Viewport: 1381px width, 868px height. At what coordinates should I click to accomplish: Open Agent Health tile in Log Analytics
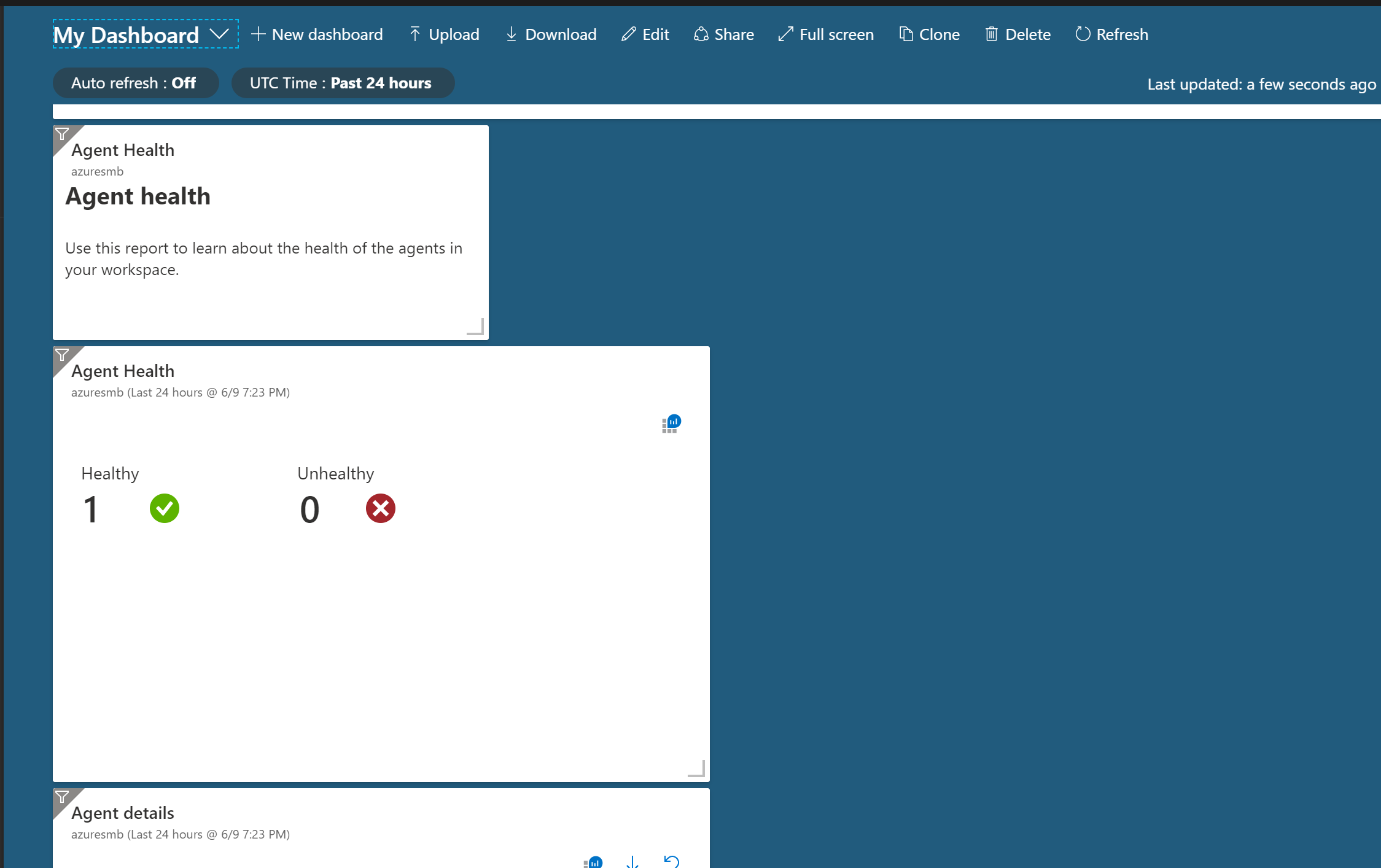tap(671, 423)
